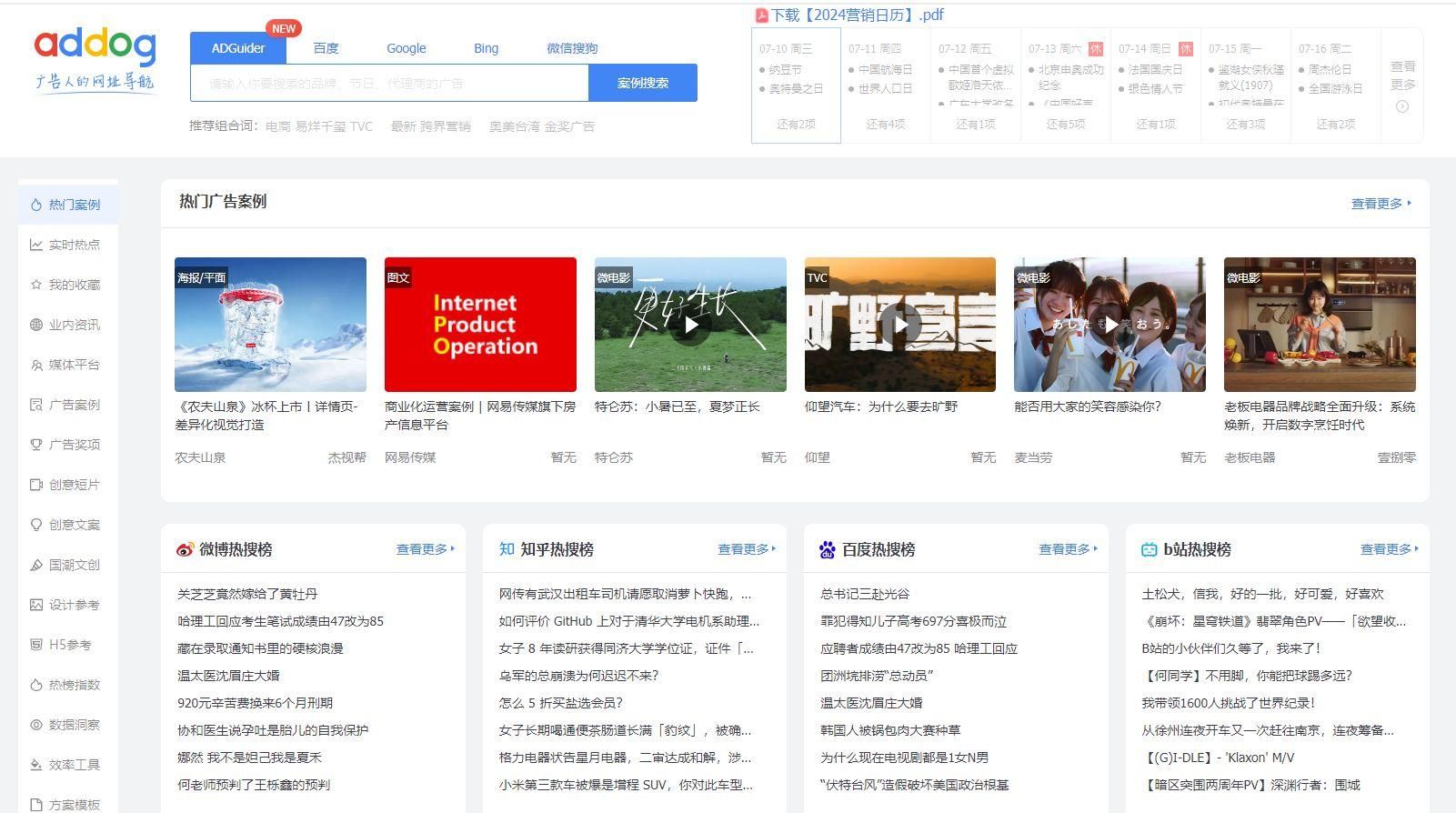Click 法国国庆日 event on 07-14

(1155, 69)
